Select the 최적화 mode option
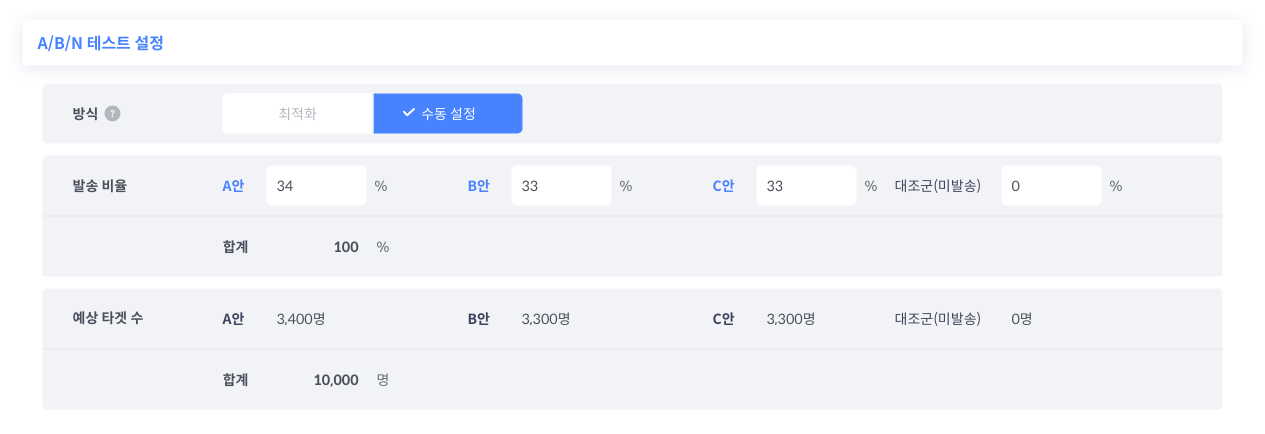Viewport: 1265px width, 434px height. click(x=297, y=114)
